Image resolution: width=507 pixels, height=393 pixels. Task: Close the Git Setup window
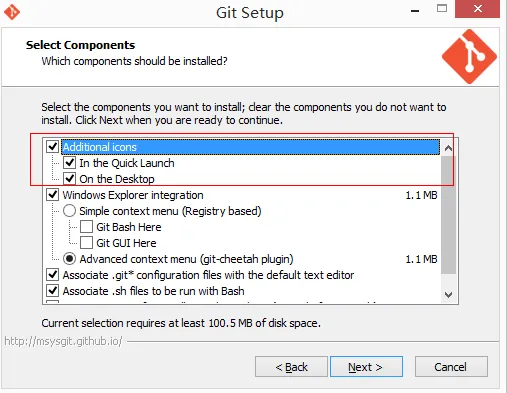477,9
